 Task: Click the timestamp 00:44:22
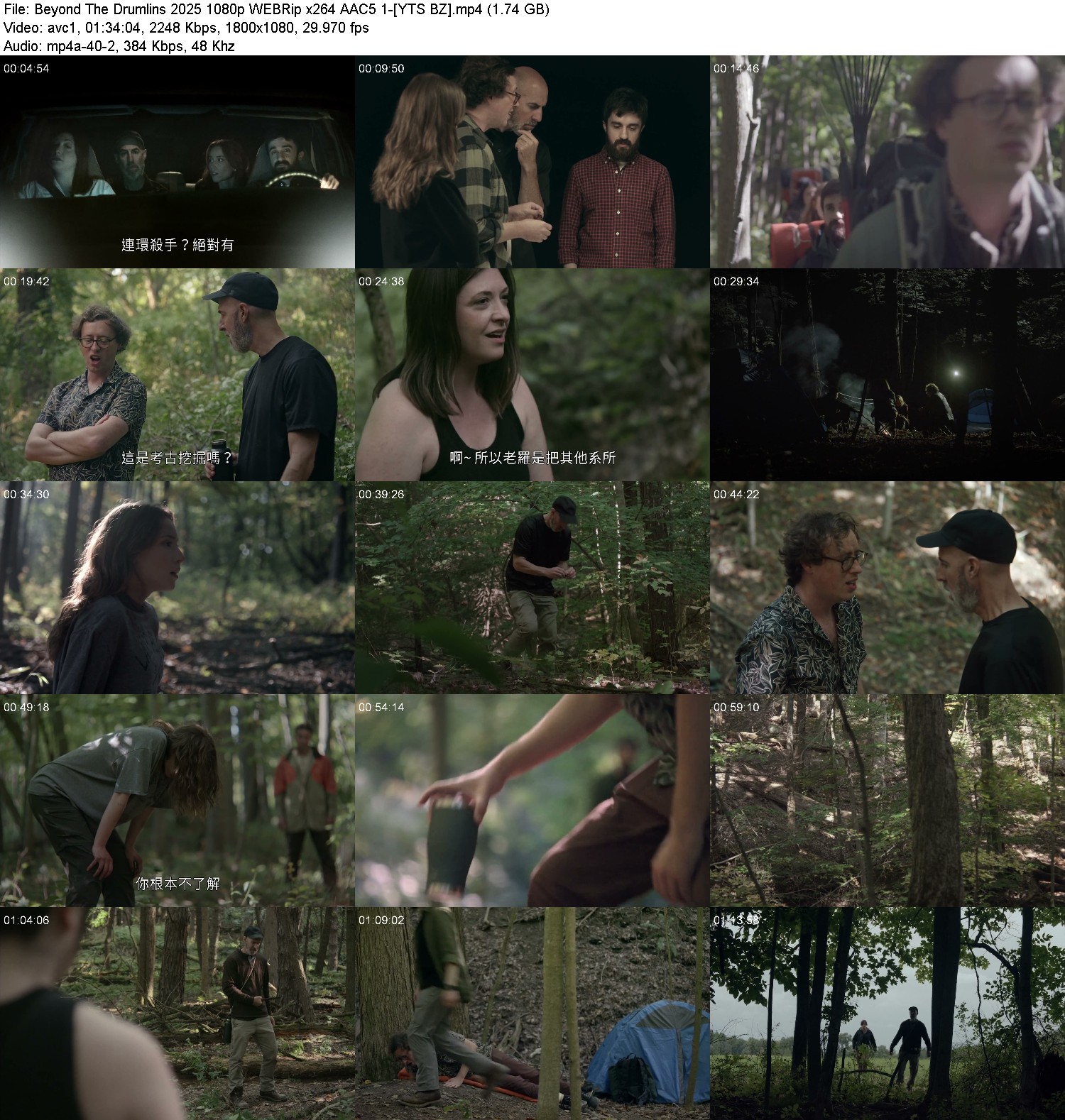click(x=736, y=495)
